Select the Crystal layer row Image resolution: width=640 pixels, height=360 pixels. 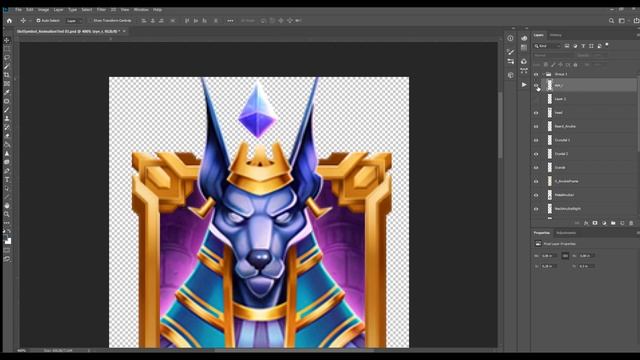click(584, 167)
